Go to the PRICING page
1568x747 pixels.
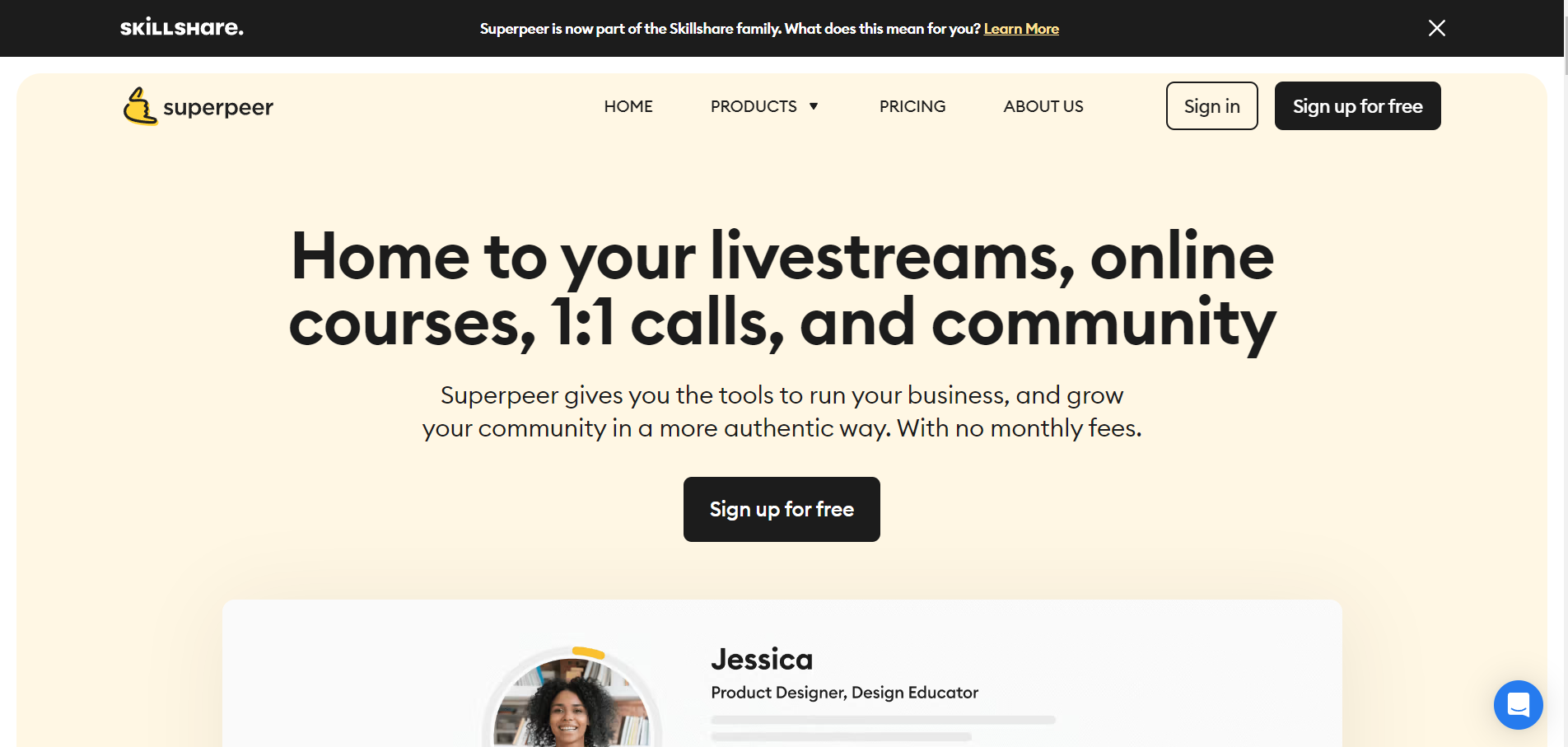(x=912, y=106)
